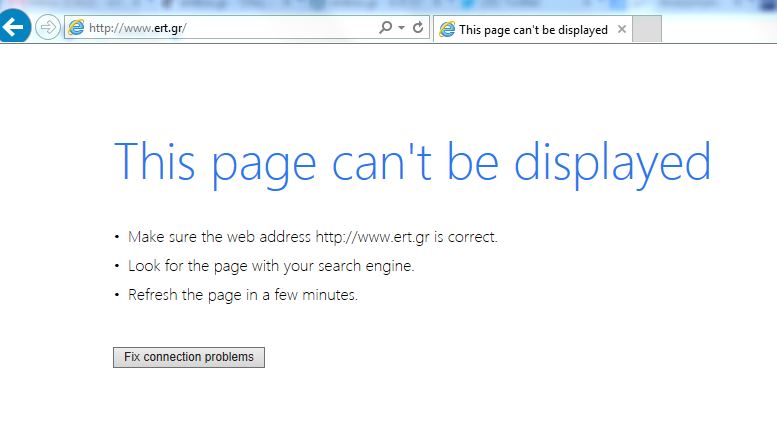This screenshot has width=777, height=444.
Task: Click the greyed-out Forward arrow button
Action: 47,28
